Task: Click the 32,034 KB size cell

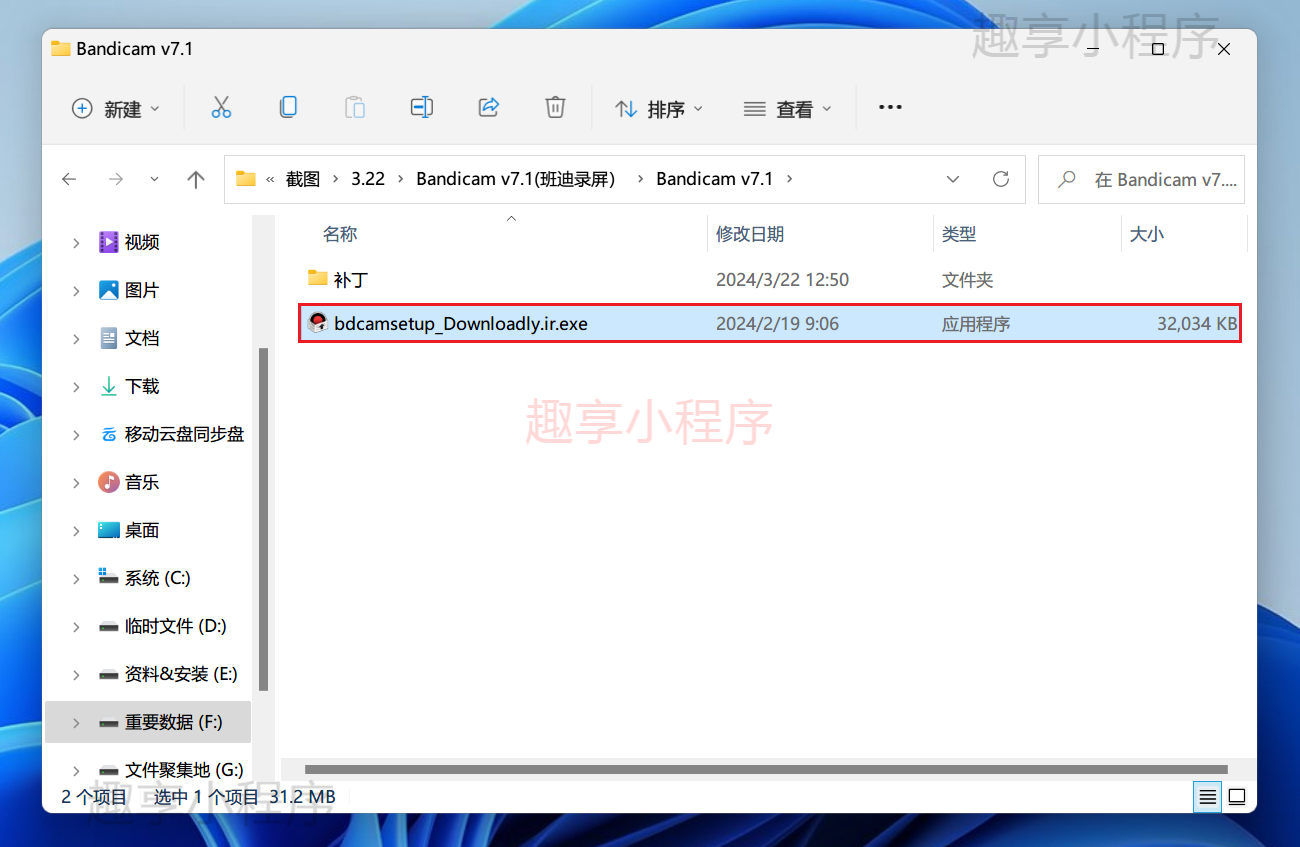Action: [x=1197, y=324]
